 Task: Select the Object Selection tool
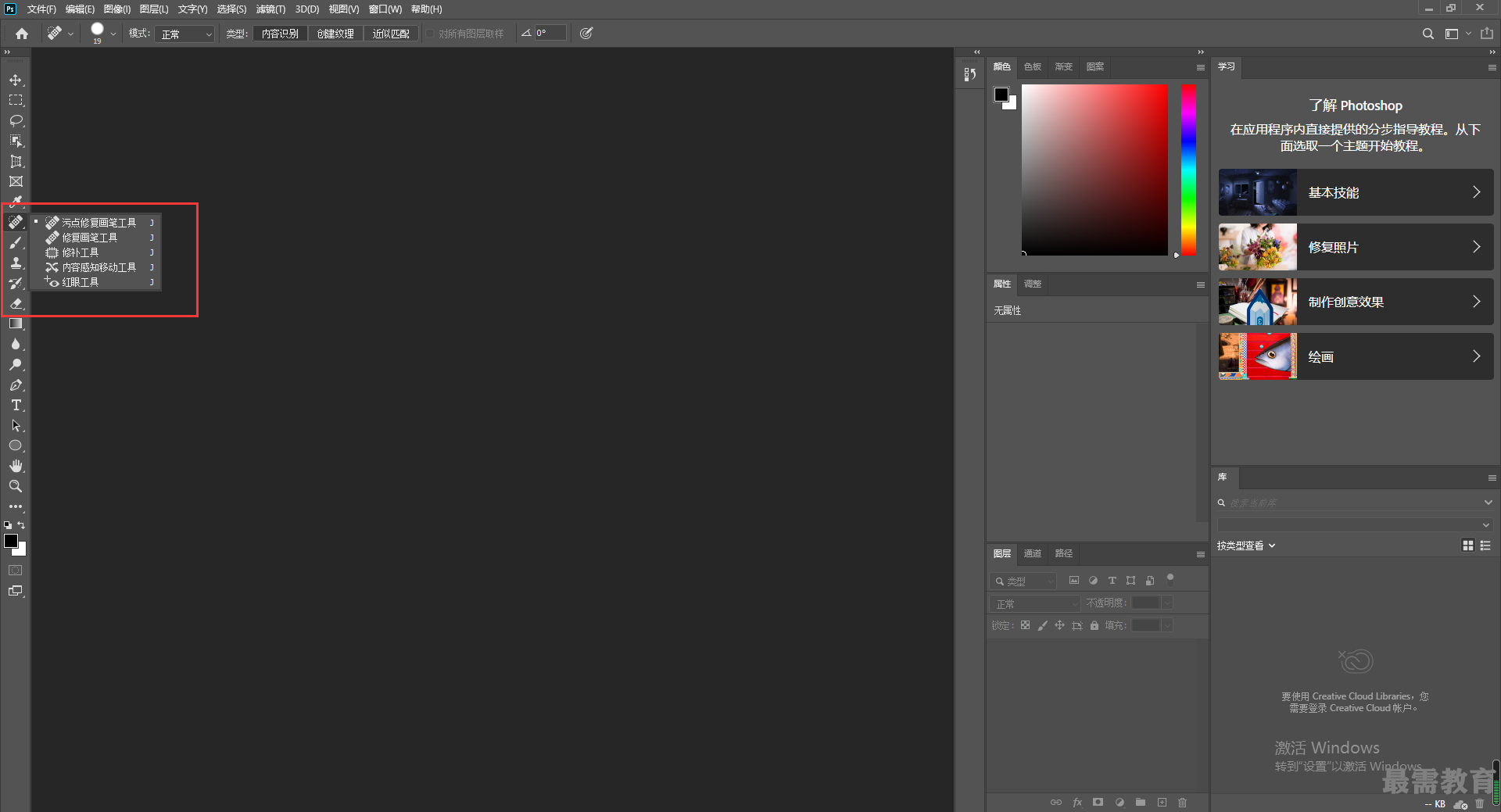pyautogui.click(x=16, y=141)
